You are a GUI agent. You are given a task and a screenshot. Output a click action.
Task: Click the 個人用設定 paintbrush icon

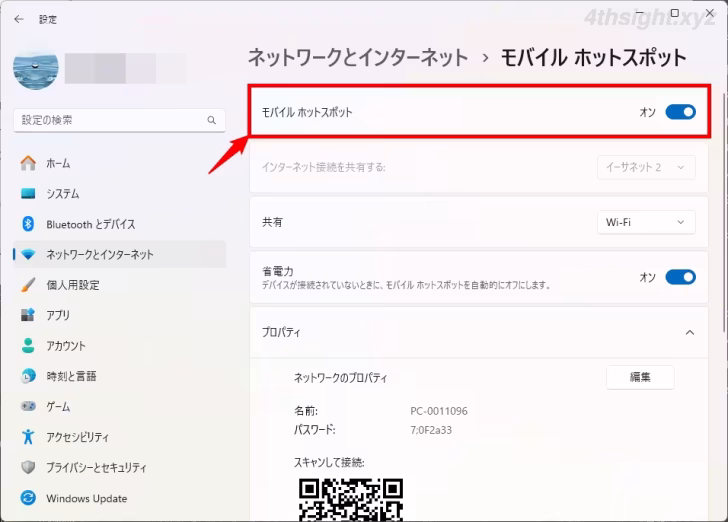(x=28, y=285)
